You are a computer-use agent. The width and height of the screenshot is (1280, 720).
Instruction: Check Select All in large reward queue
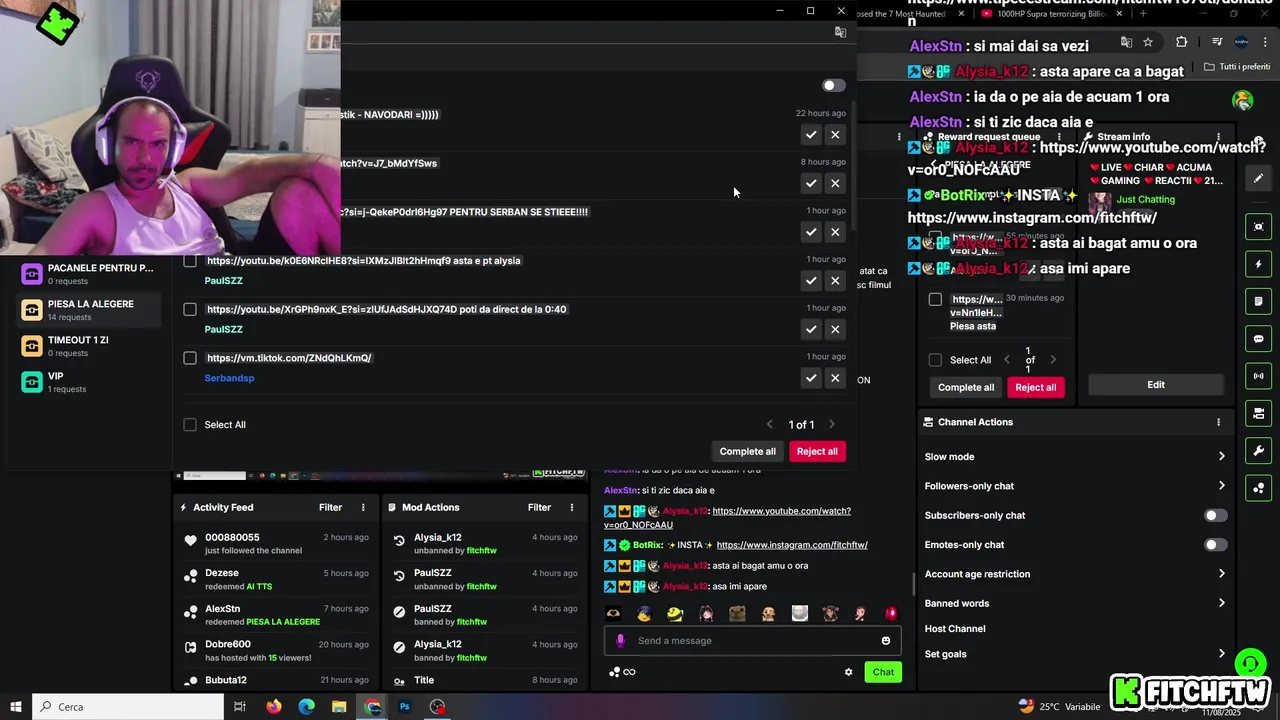(190, 425)
